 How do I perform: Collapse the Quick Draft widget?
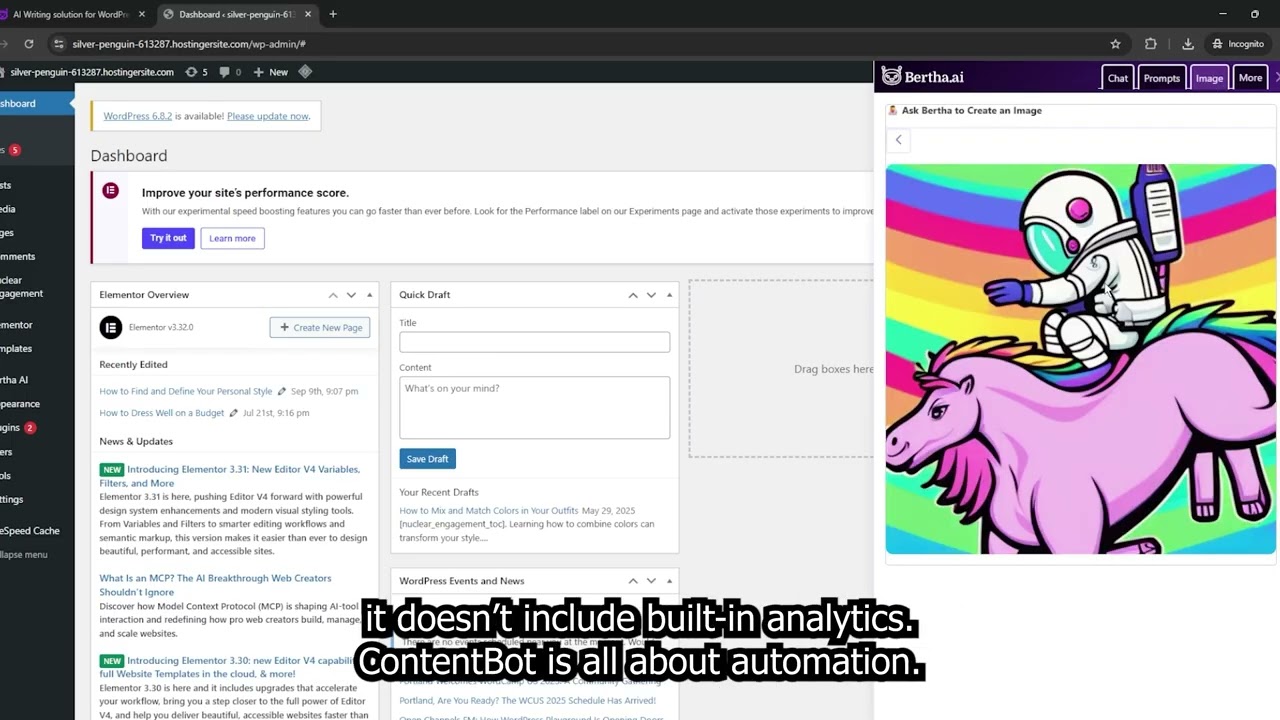tap(669, 295)
